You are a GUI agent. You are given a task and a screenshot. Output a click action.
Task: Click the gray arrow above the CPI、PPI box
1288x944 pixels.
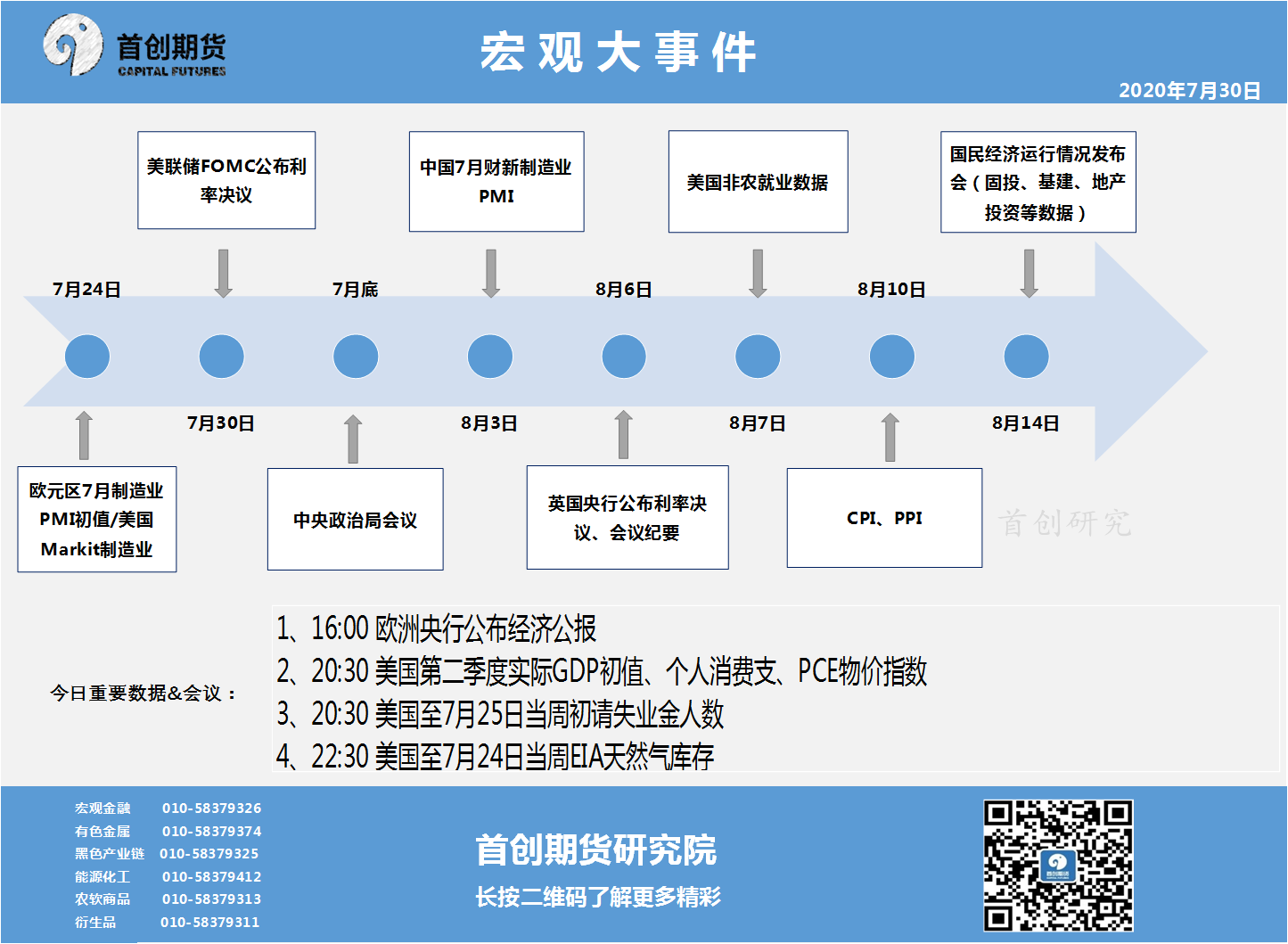click(890, 437)
